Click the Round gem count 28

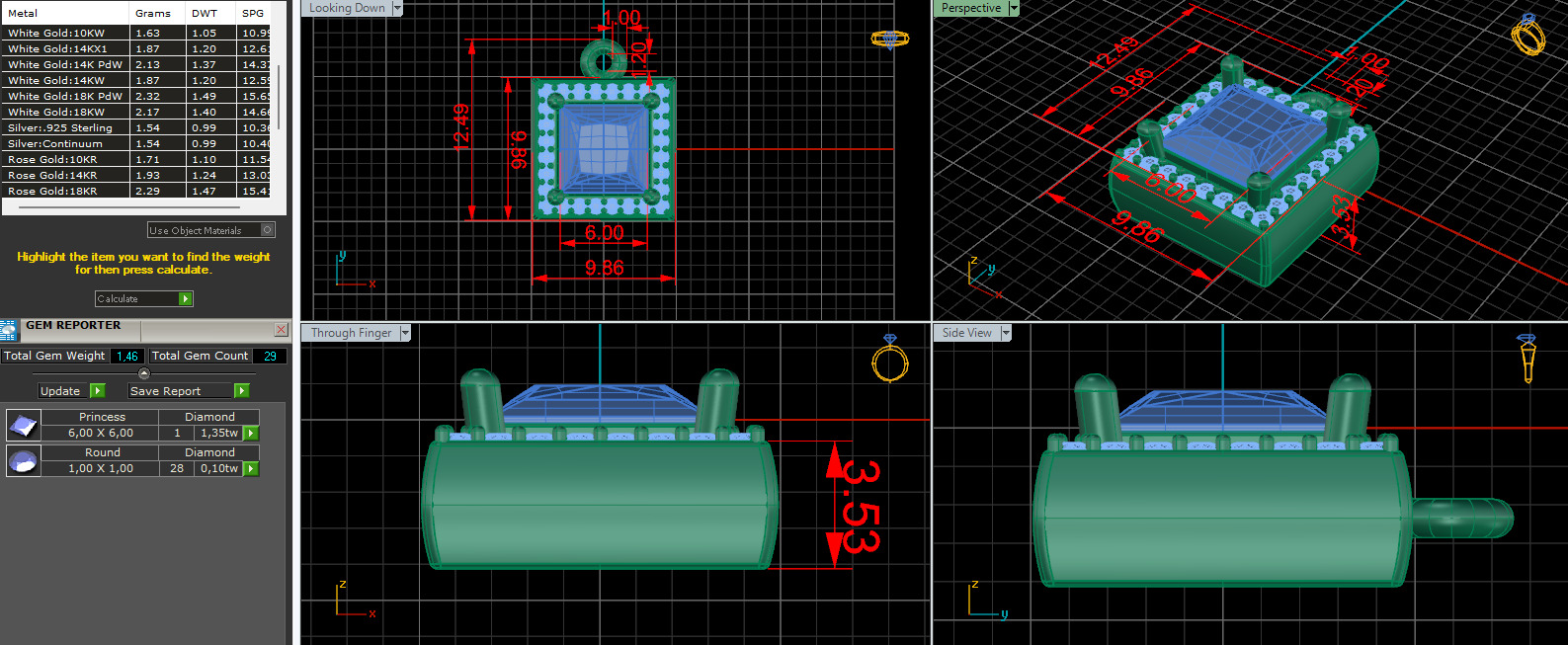coord(177,468)
